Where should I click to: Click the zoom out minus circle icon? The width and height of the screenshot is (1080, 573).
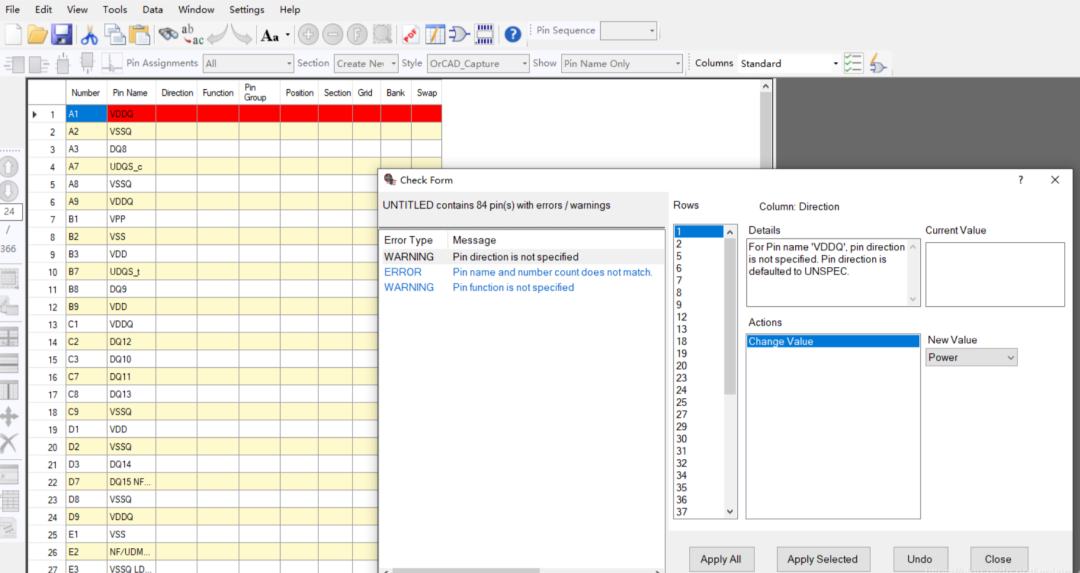click(x=333, y=34)
